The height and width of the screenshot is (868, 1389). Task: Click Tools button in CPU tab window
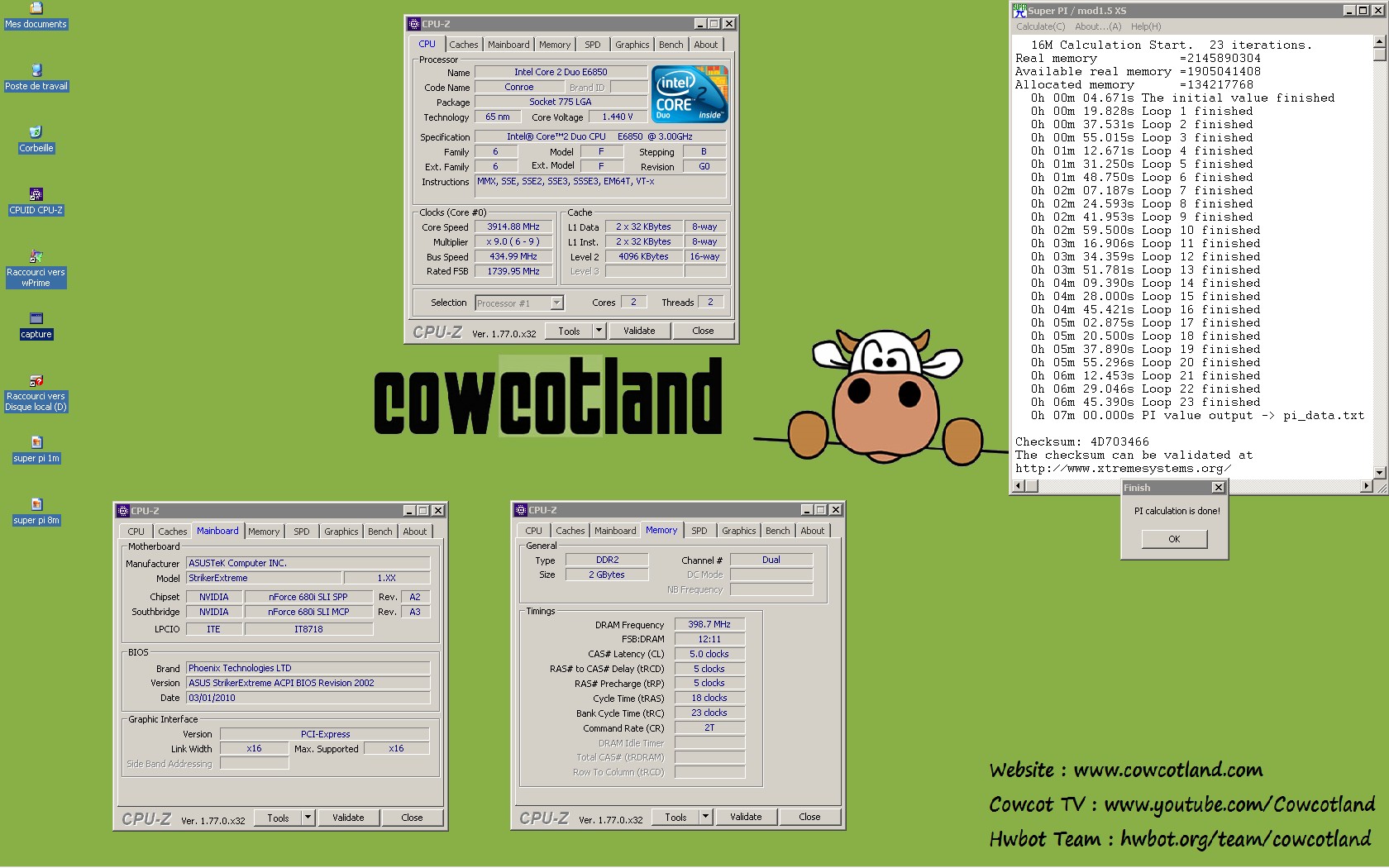(569, 331)
